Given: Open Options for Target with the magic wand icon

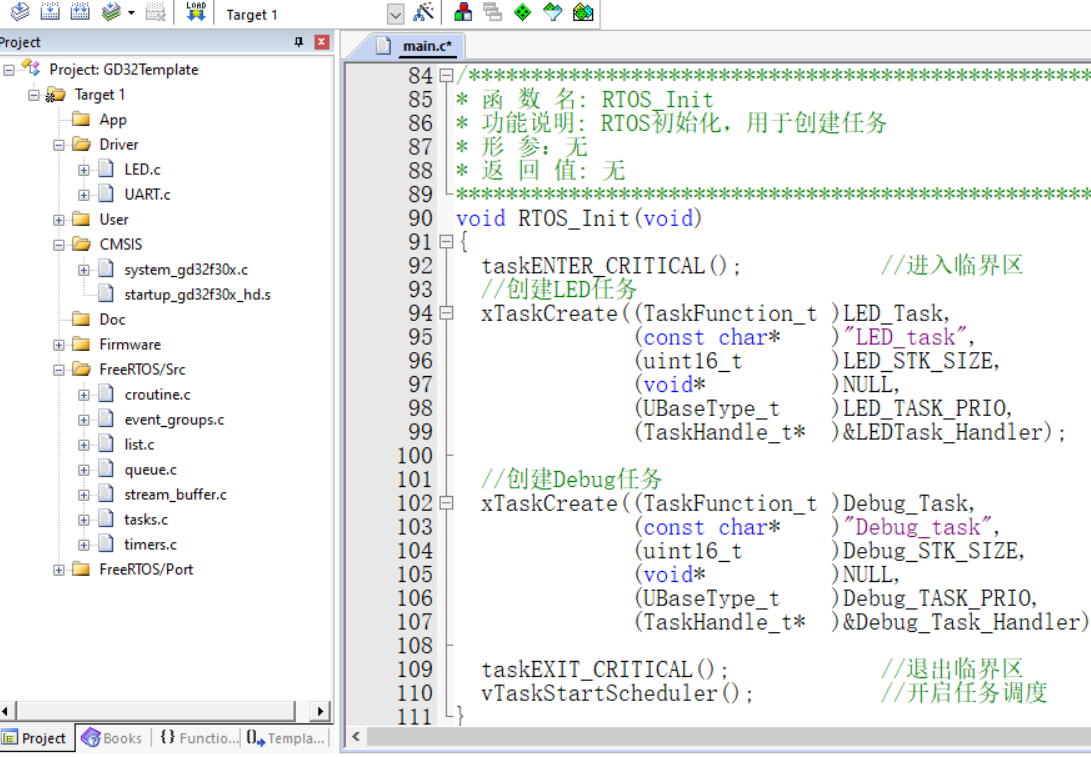Looking at the screenshot, I should (x=424, y=12).
